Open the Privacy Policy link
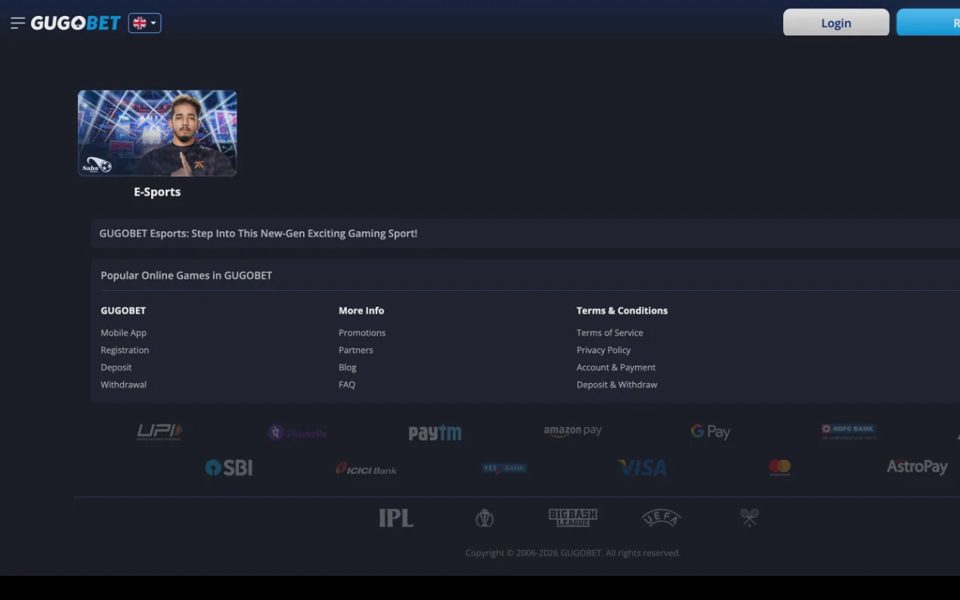The height and width of the screenshot is (600, 960). (x=604, y=350)
